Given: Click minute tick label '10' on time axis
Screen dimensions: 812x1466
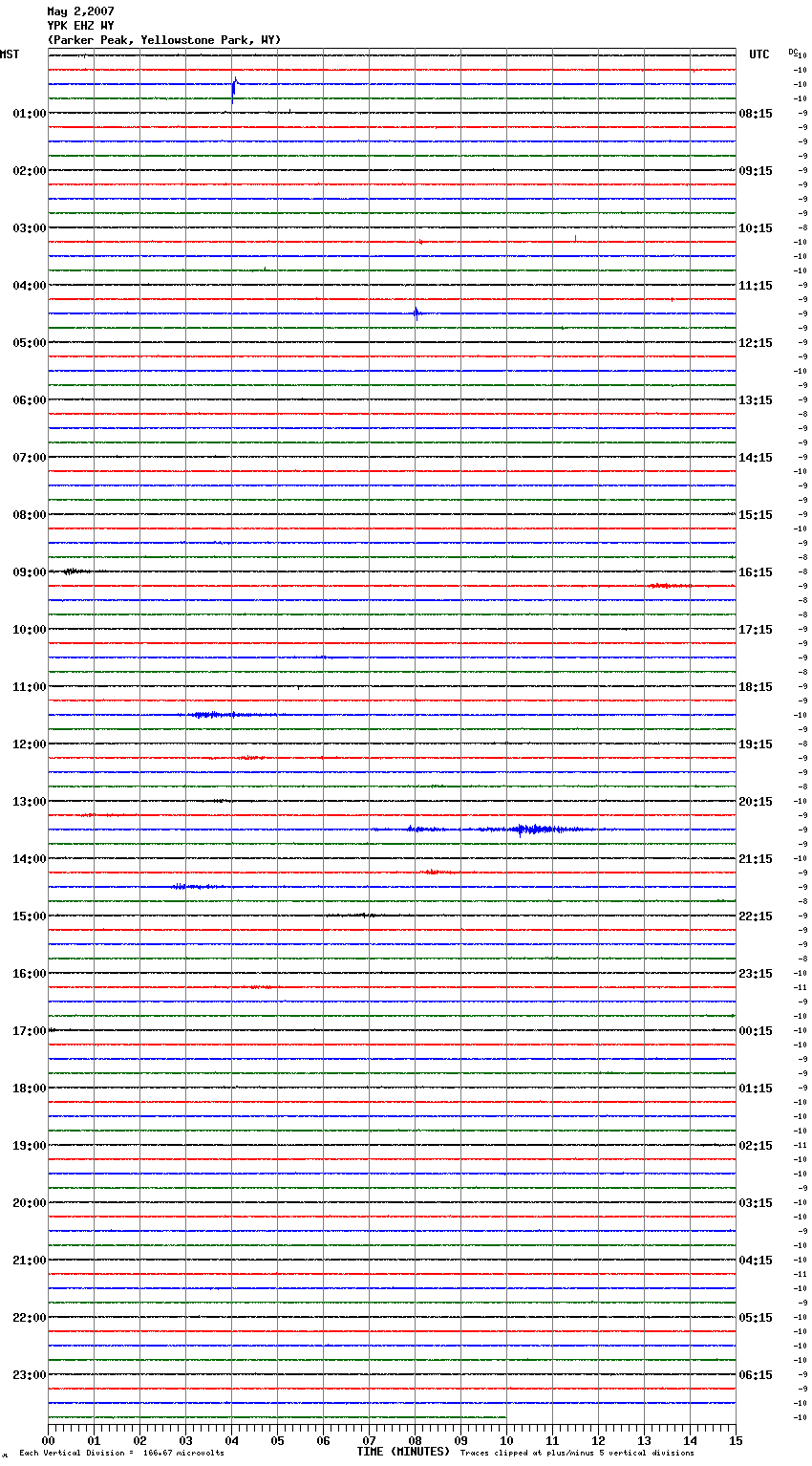Looking at the screenshot, I should (506, 1440).
